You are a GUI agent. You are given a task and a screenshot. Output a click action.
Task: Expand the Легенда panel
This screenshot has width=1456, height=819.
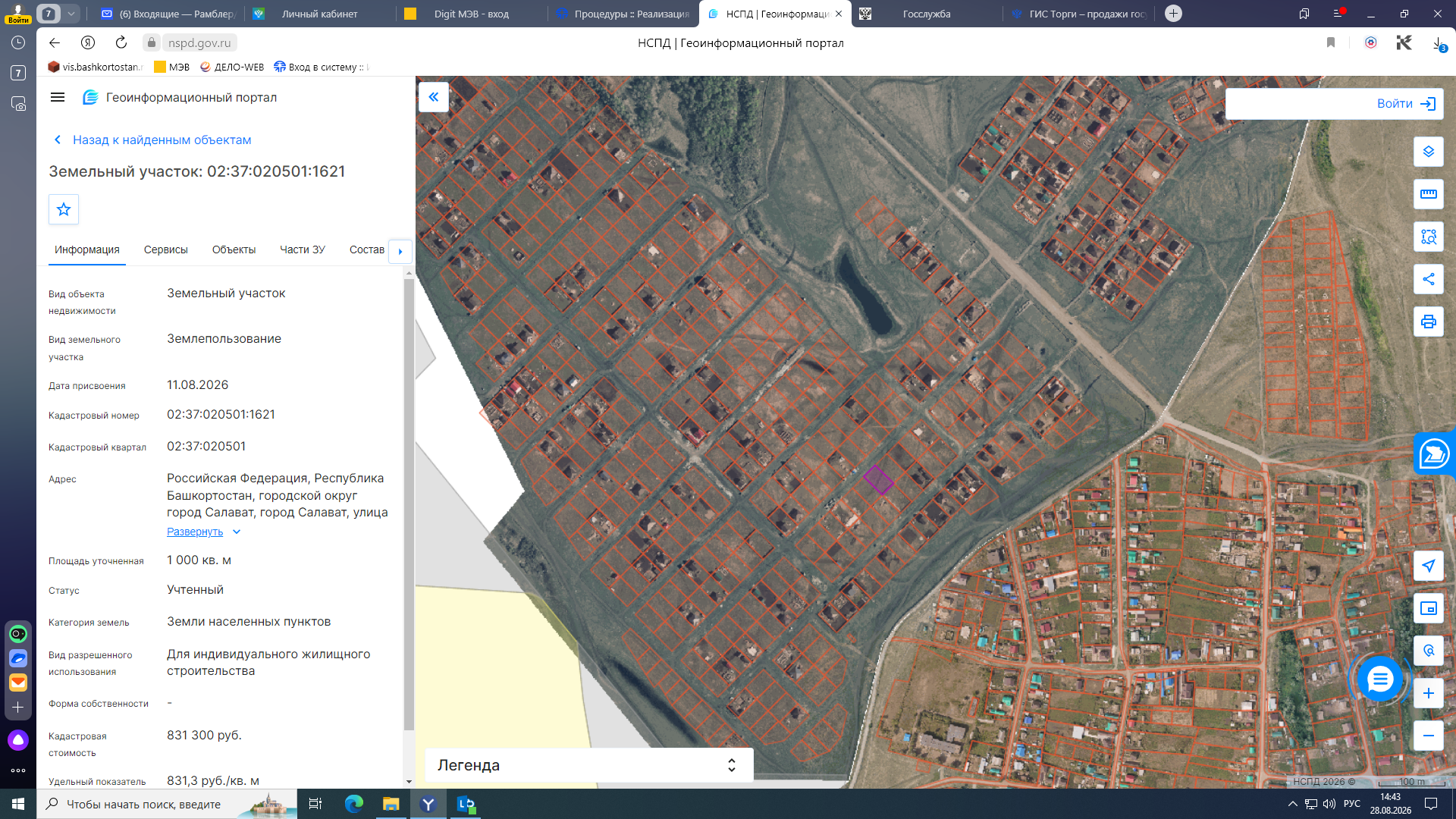click(x=588, y=765)
